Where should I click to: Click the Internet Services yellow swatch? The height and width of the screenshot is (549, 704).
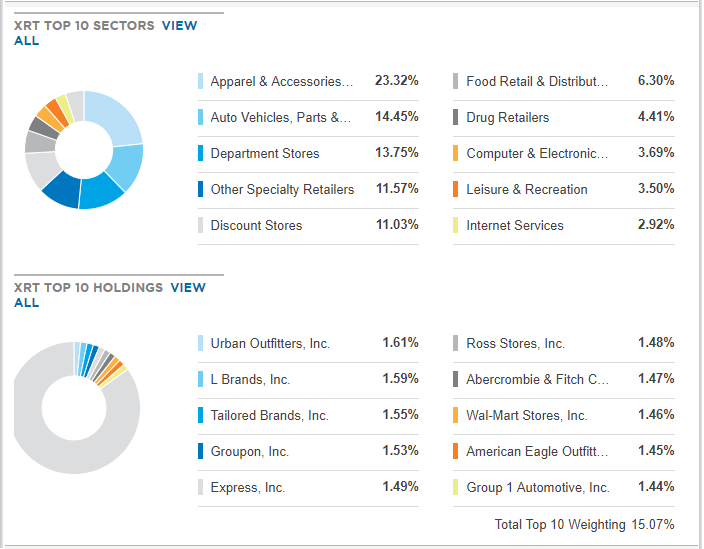click(x=455, y=225)
